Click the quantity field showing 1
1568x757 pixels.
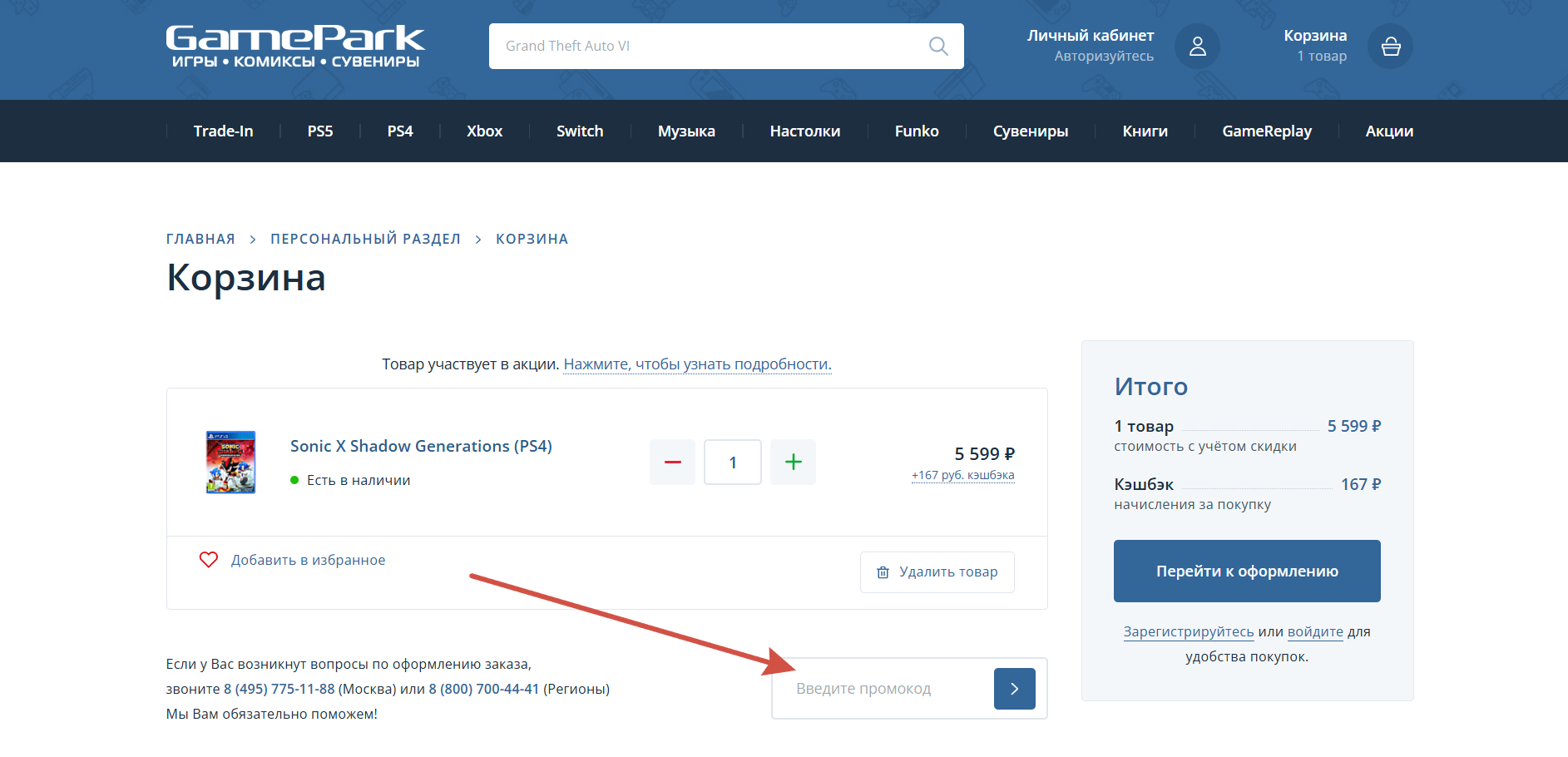point(733,462)
